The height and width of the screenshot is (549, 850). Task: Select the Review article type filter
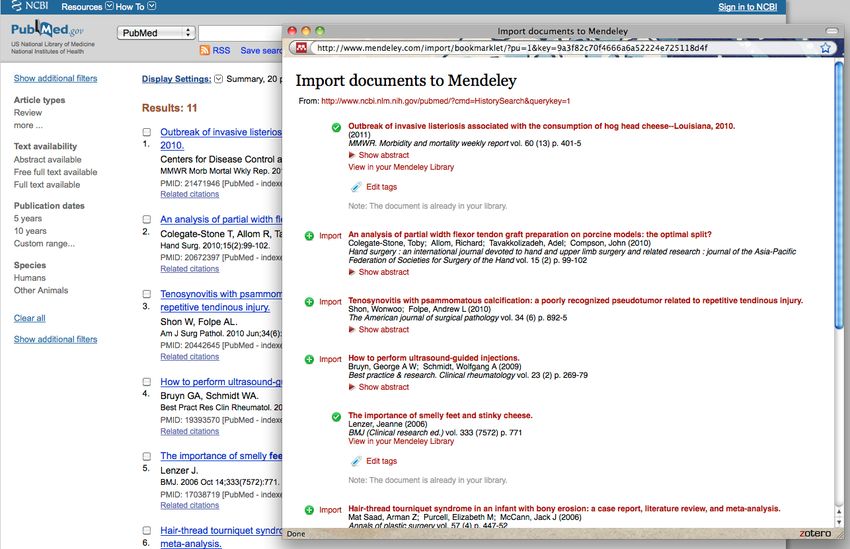pyautogui.click(x=28, y=113)
